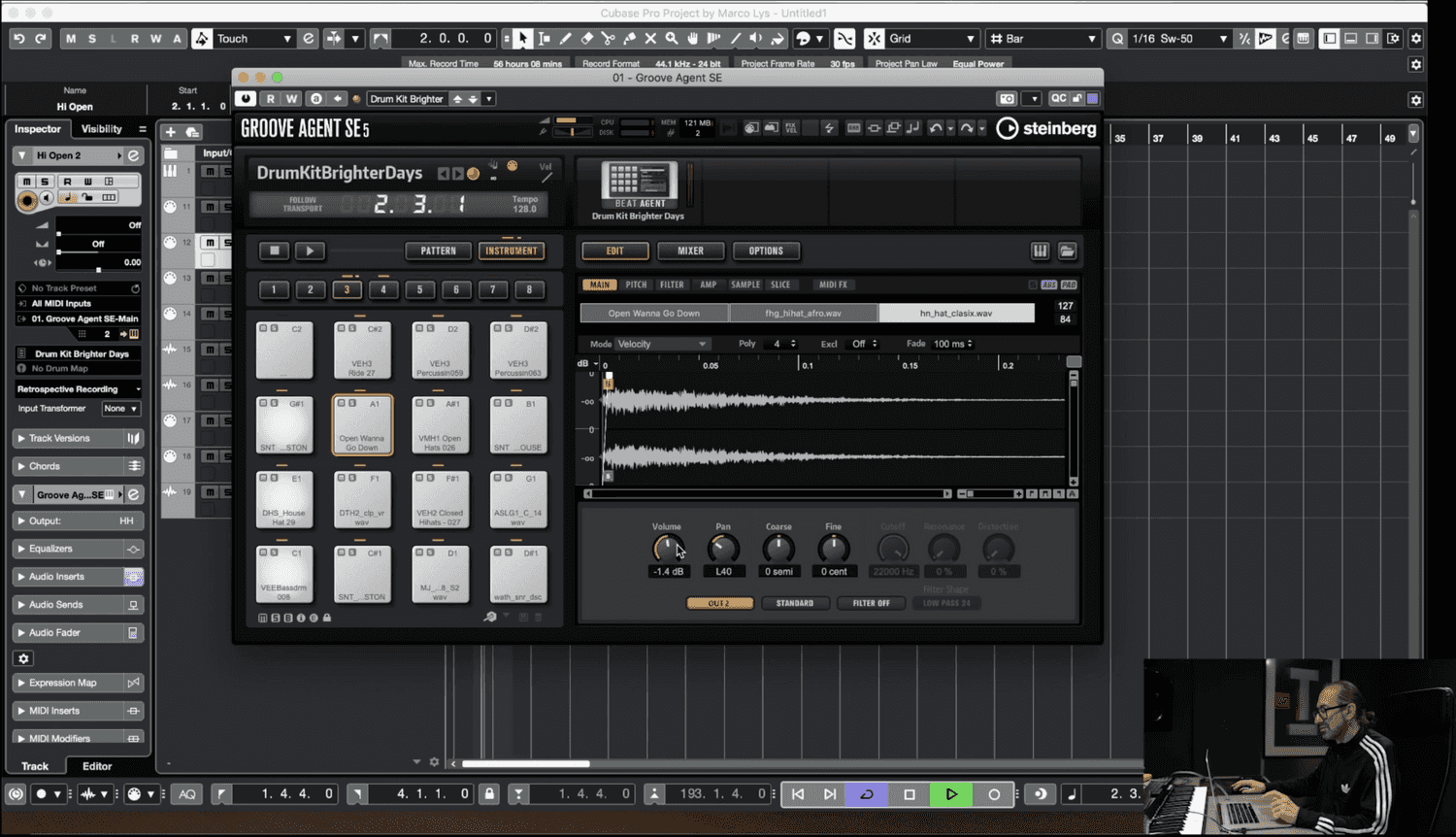
Task: Click the Groove Agent snapshot camera icon
Action: click(x=1008, y=98)
